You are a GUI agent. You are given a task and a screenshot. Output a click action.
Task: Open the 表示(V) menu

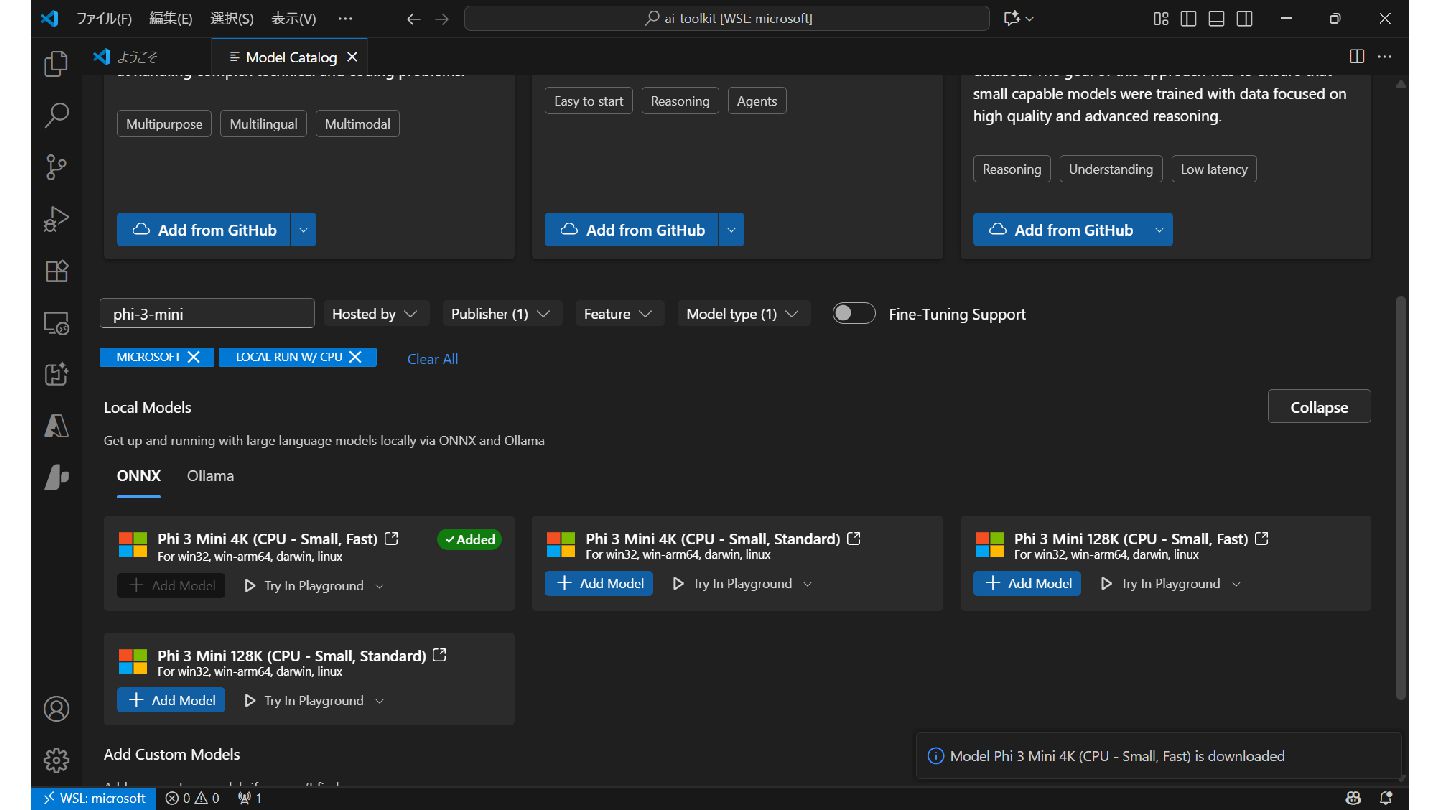294,18
